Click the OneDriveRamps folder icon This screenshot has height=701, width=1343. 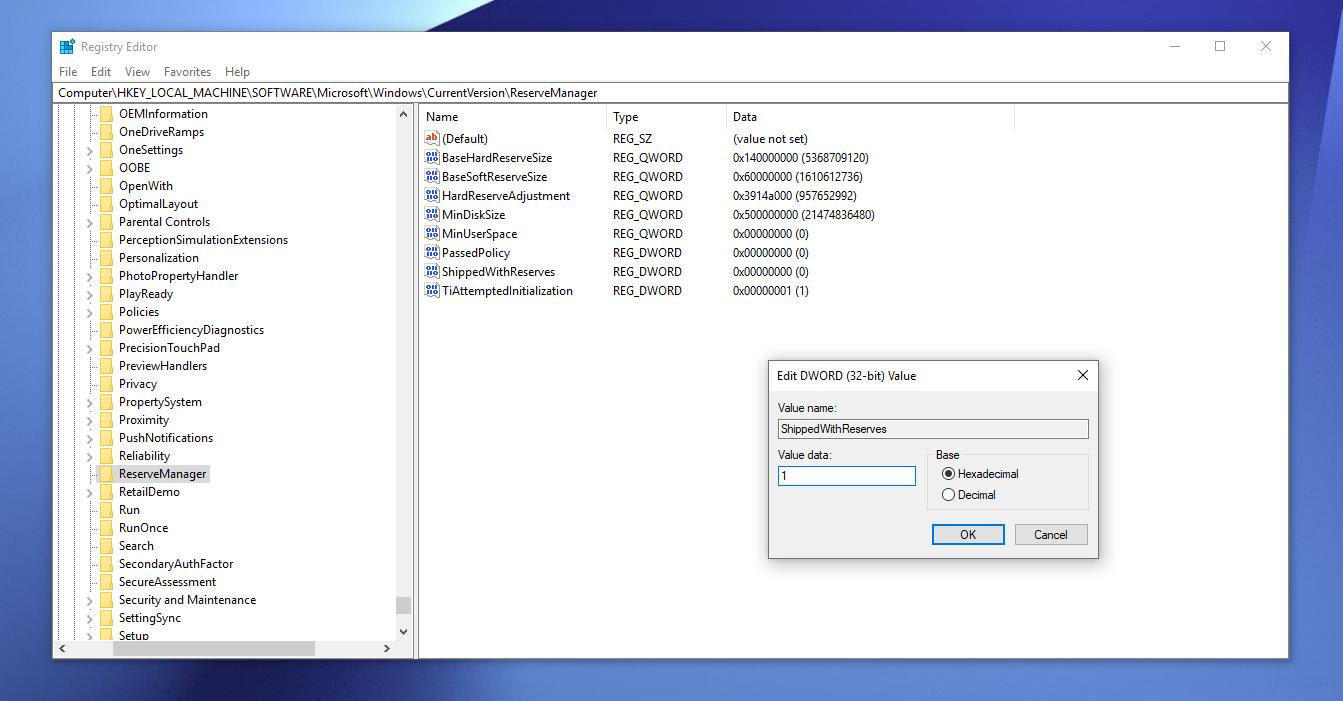pyautogui.click(x=105, y=132)
